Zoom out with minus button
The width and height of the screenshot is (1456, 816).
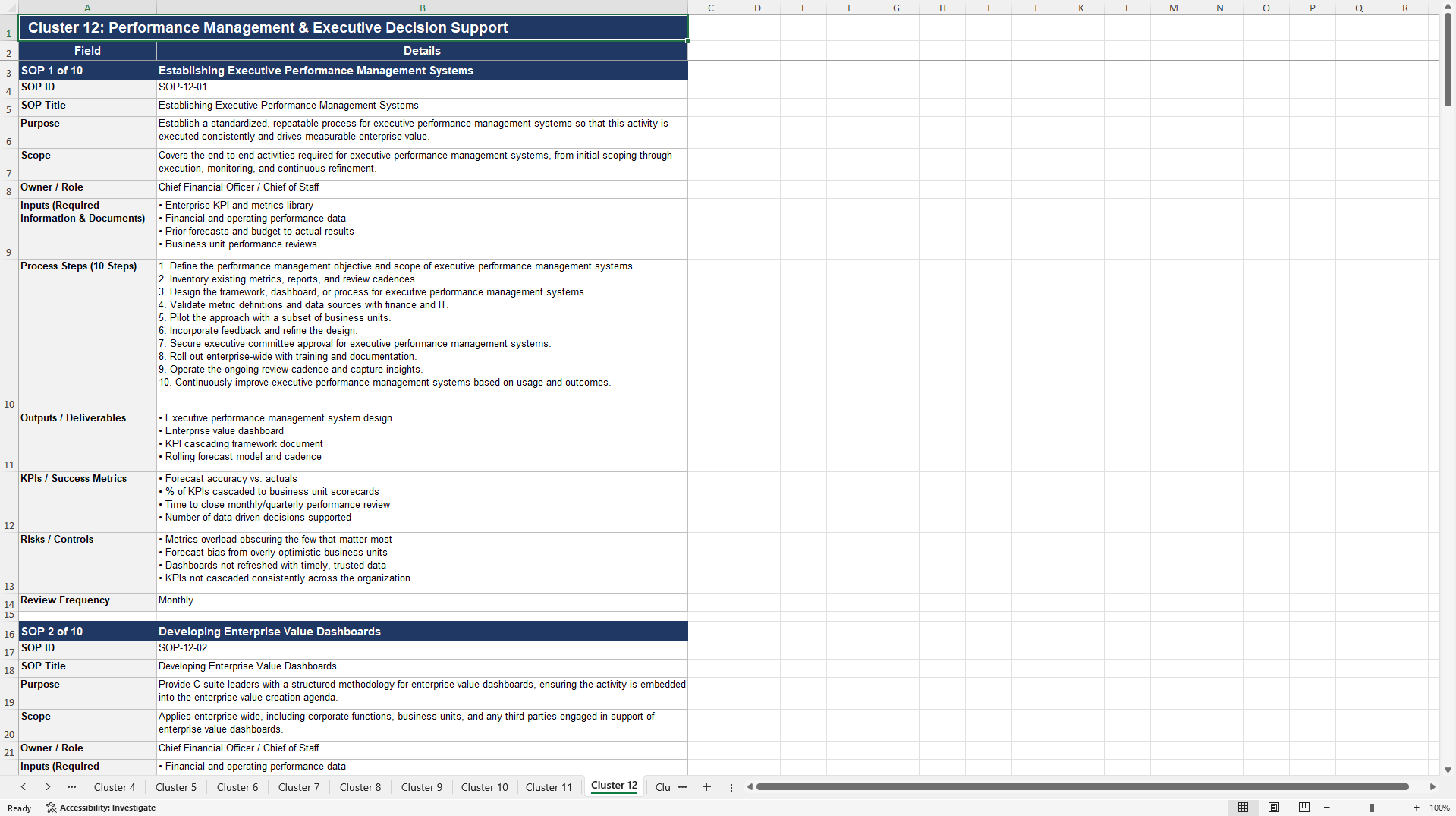(x=1327, y=808)
